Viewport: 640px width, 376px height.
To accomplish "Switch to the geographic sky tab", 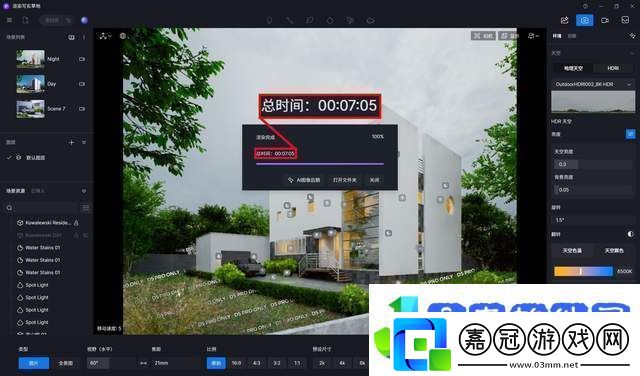I will tap(573, 68).
